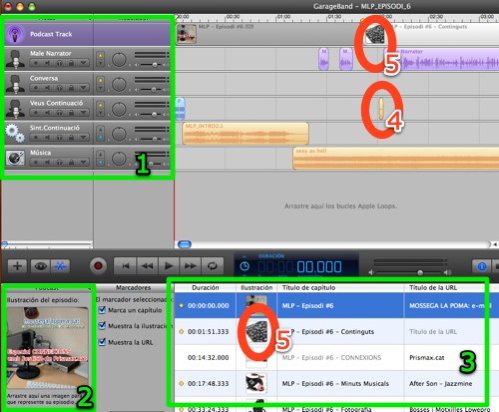Toggle the Marca un capítulo checkbox

click(x=102, y=310)
